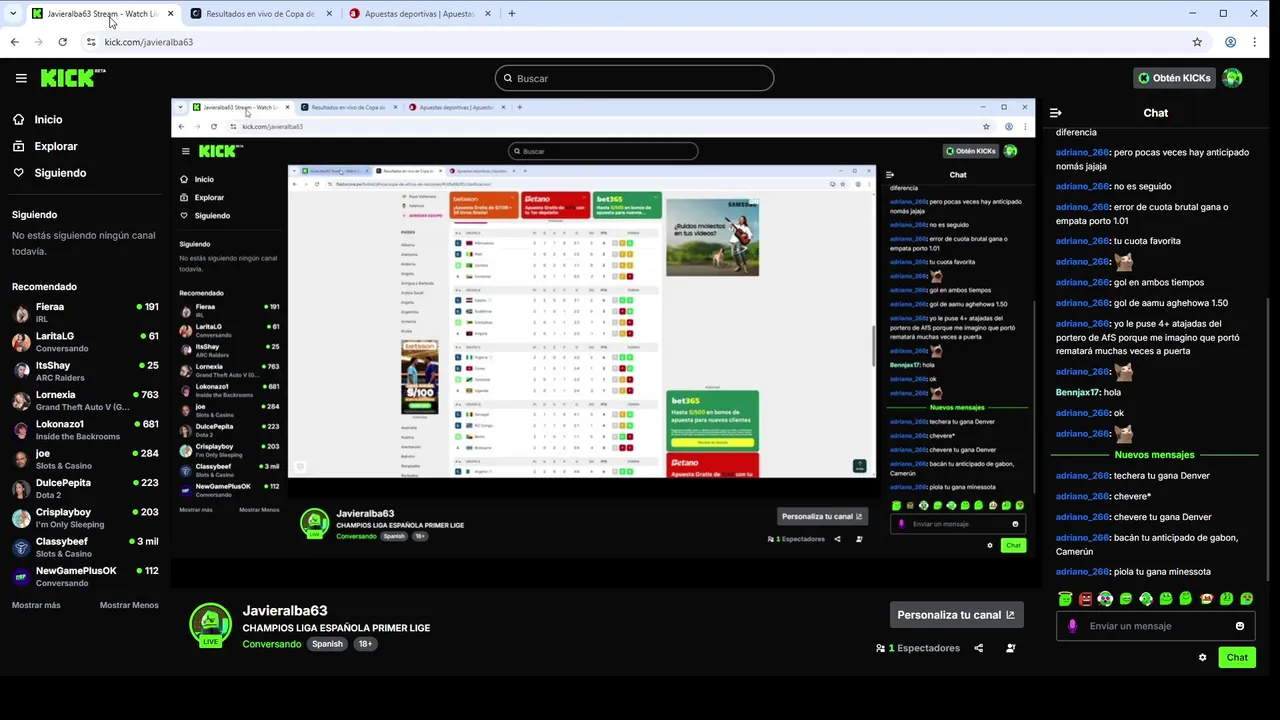1280x720 pixels.
Task: Click Mostrar Menos link
Action: (129, 605)
